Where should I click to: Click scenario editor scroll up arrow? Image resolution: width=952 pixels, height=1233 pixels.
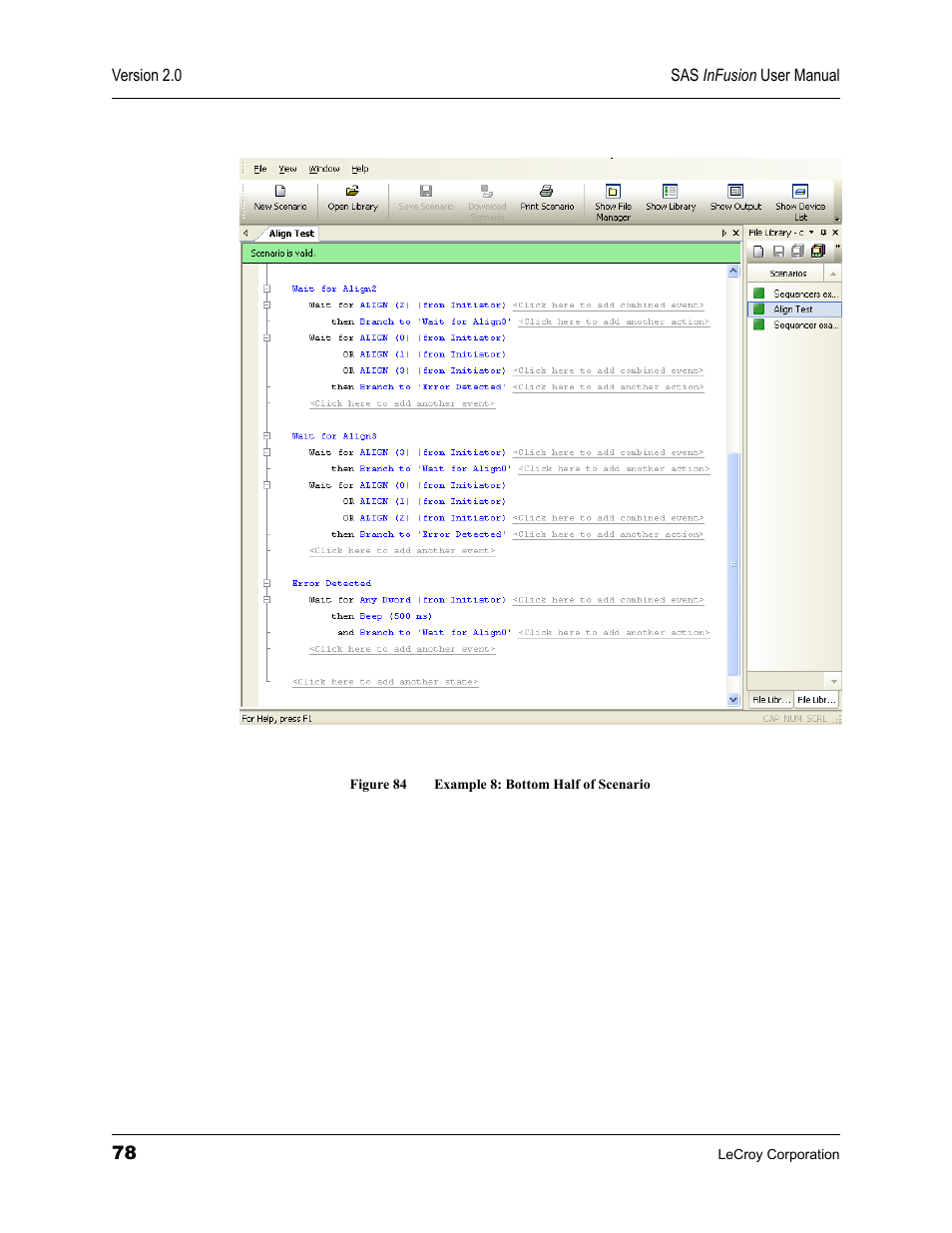[x=733, y=272]
